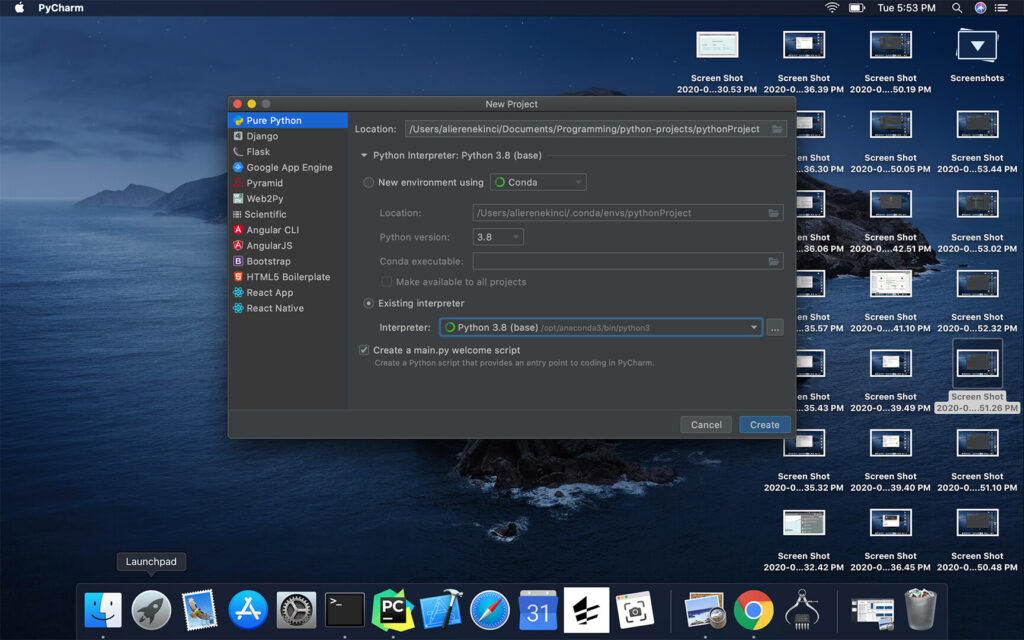Open Terminal from the Dock

click(345, 611)
